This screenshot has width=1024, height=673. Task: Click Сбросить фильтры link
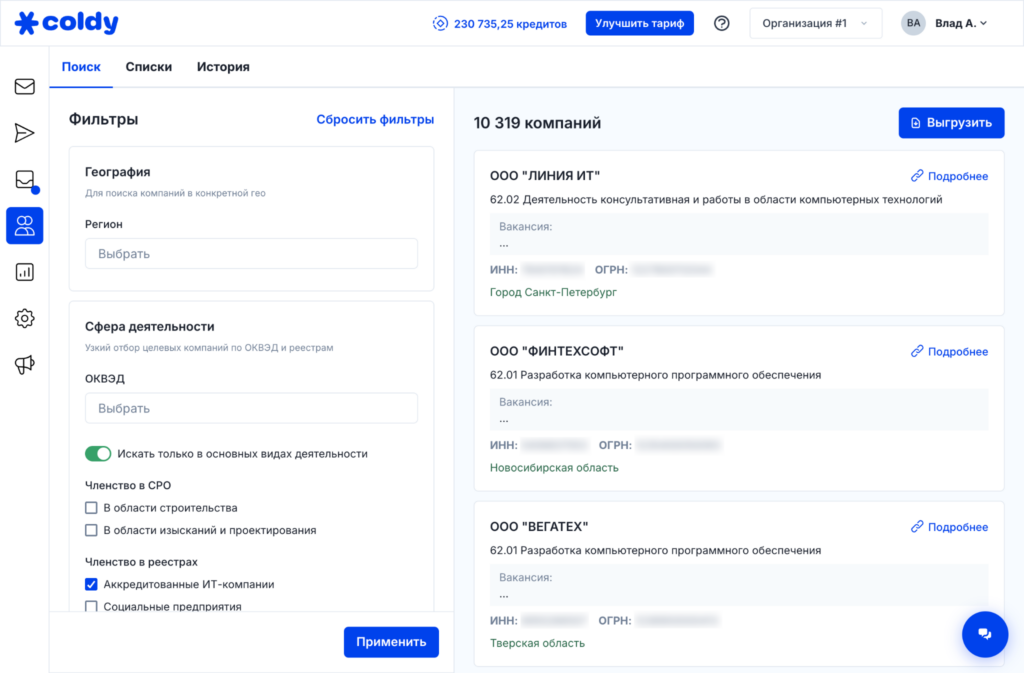pos(376,119)
